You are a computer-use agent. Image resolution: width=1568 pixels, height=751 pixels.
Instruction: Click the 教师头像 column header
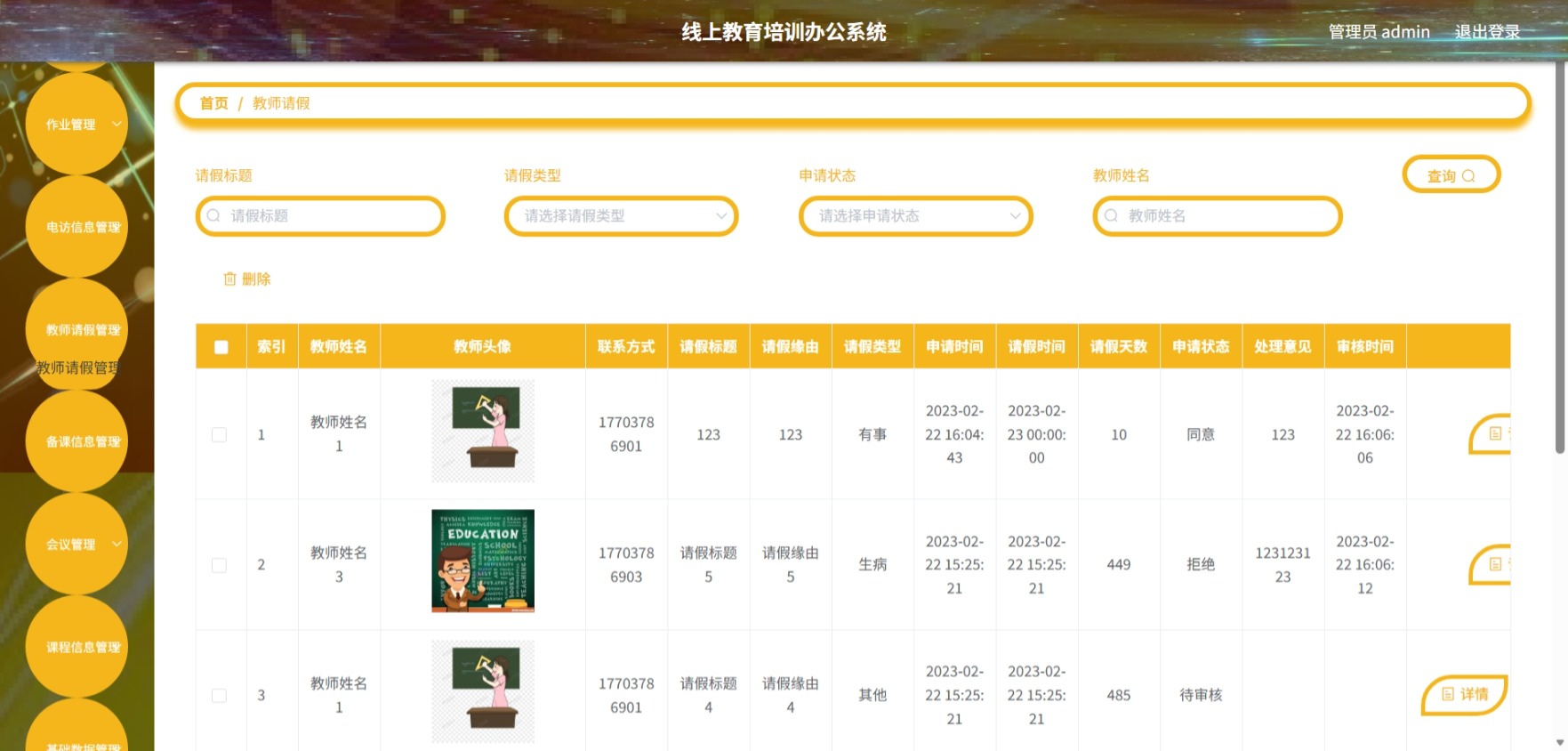pyautogui.click(x=482, y=346)
